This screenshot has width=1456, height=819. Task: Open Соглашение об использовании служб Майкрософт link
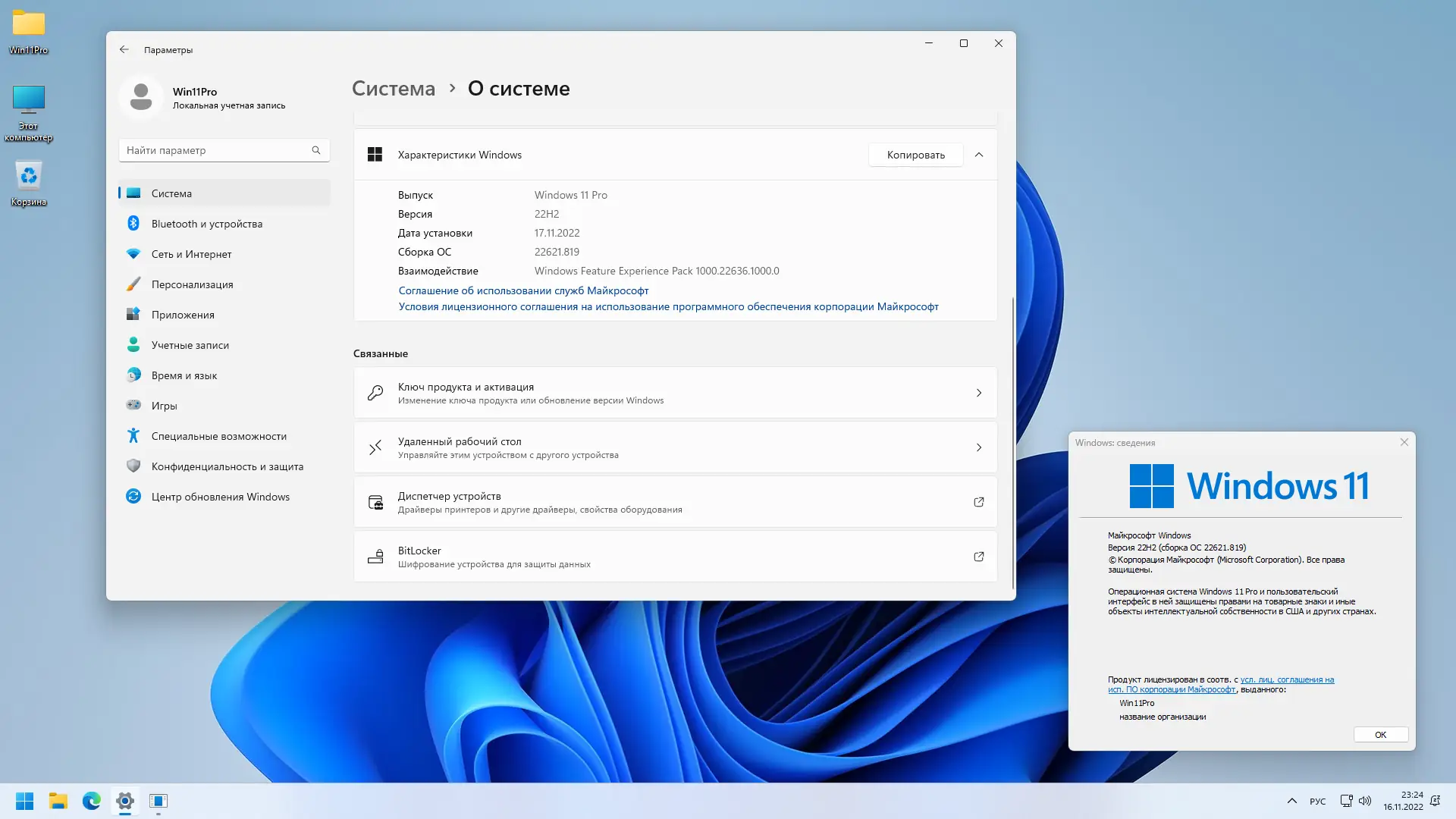point(523,290)
